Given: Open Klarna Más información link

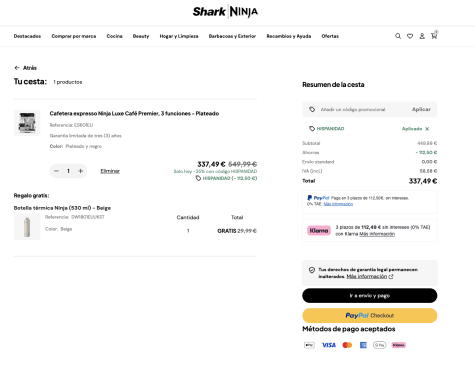Looking at the screenshot, I should (377, 234).
